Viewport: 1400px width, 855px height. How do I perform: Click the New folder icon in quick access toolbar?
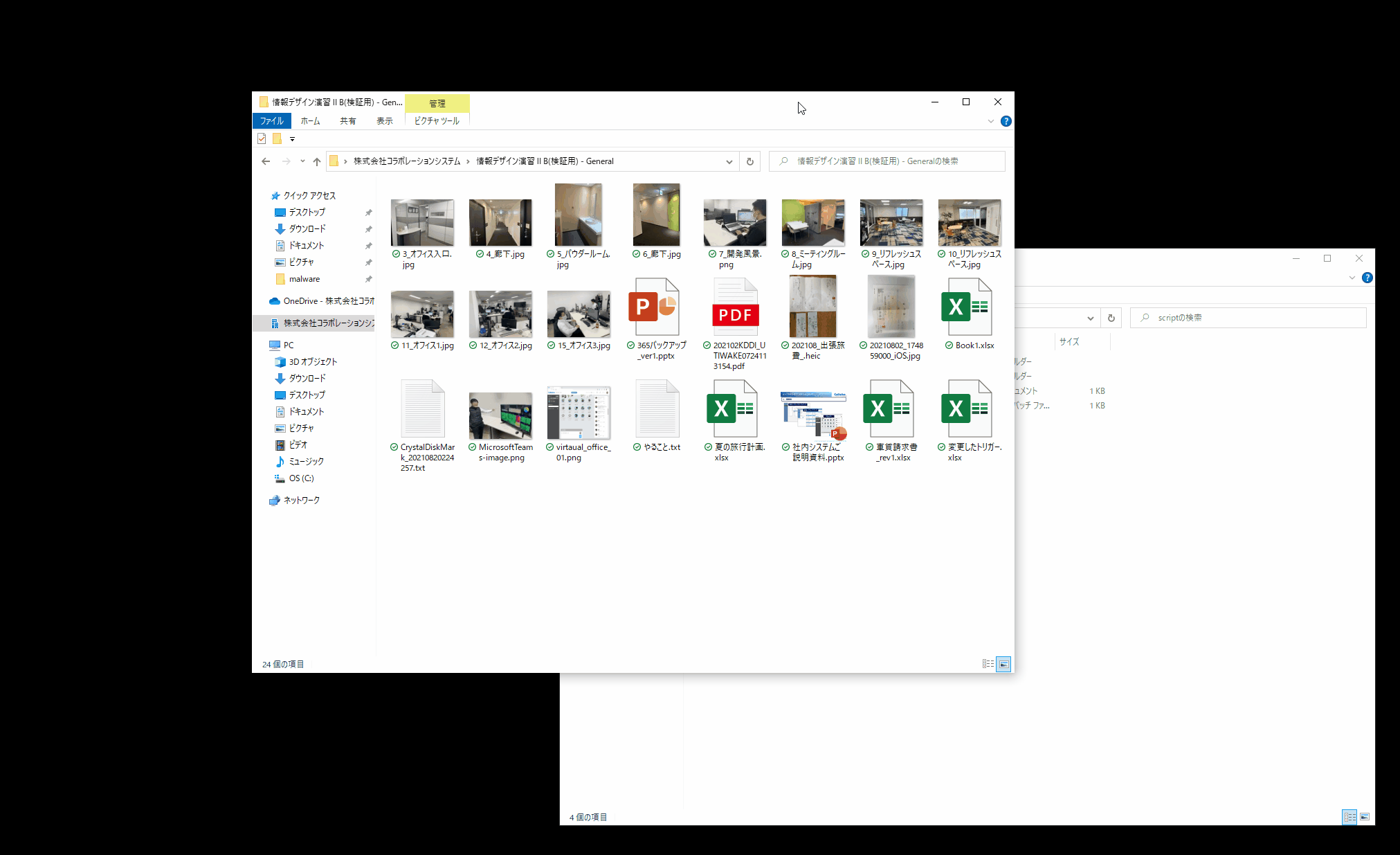click(277, 138)
